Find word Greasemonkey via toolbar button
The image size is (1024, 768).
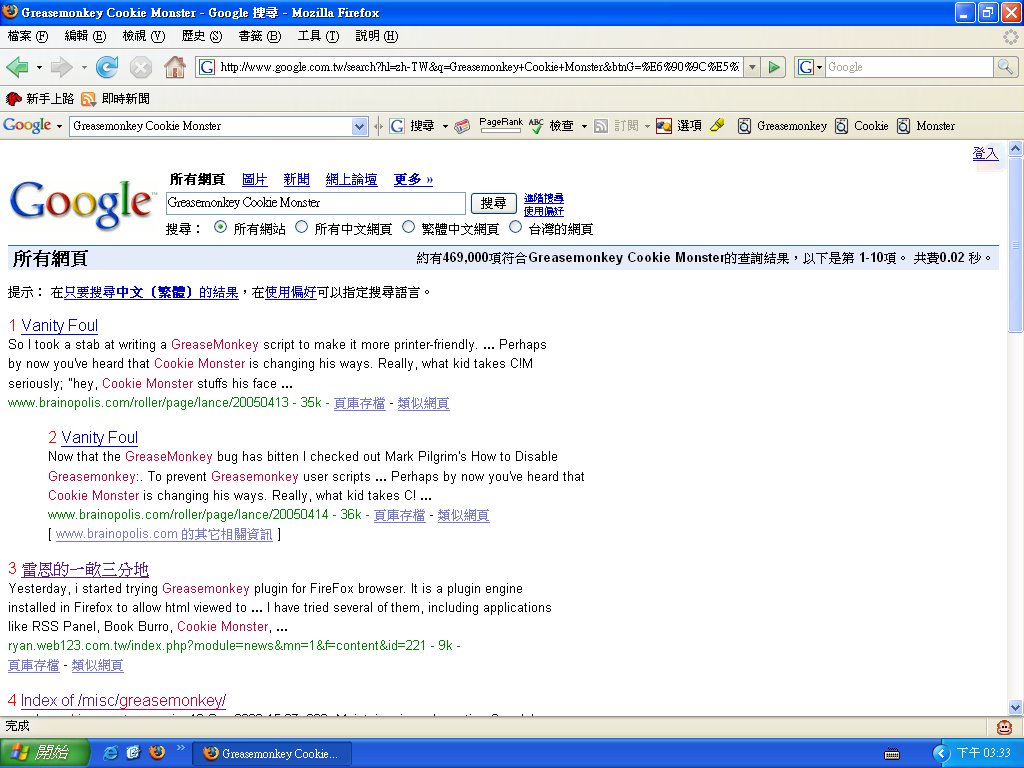[782, 126]
